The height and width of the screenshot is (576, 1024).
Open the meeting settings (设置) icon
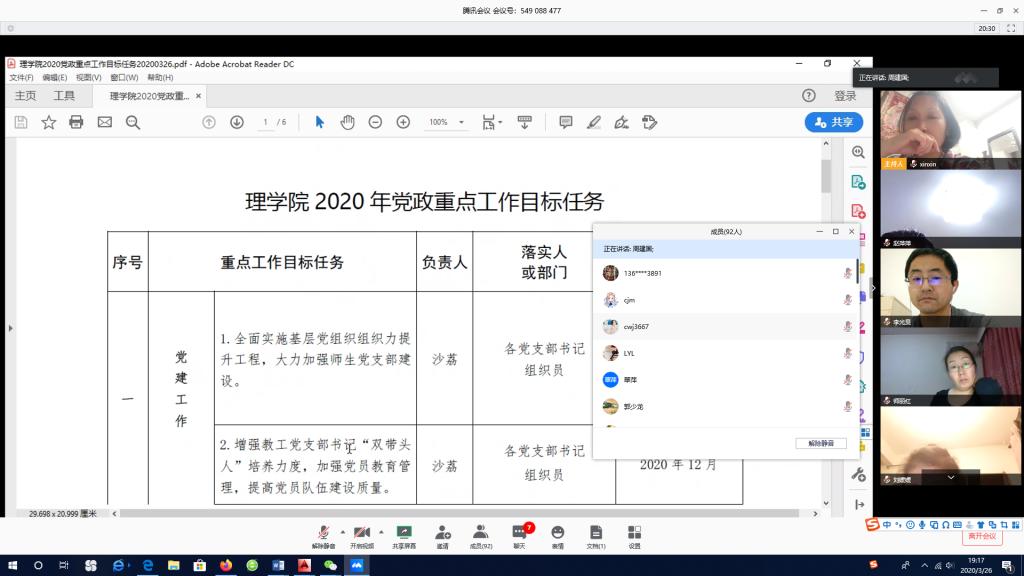point(634,535)
